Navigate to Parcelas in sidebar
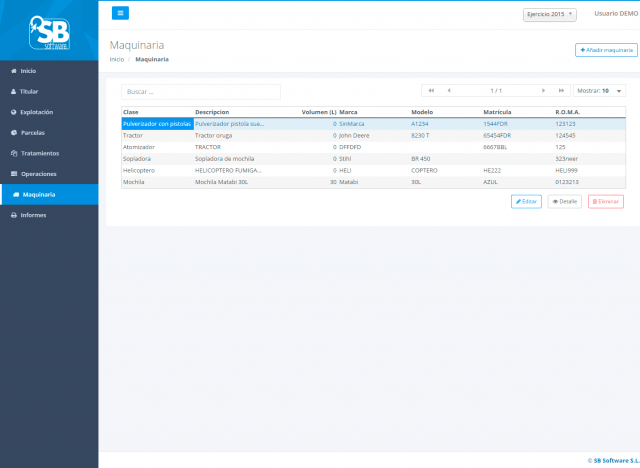Image resolution: width=640 pixels, height=468 pixels. coord(32,133)
